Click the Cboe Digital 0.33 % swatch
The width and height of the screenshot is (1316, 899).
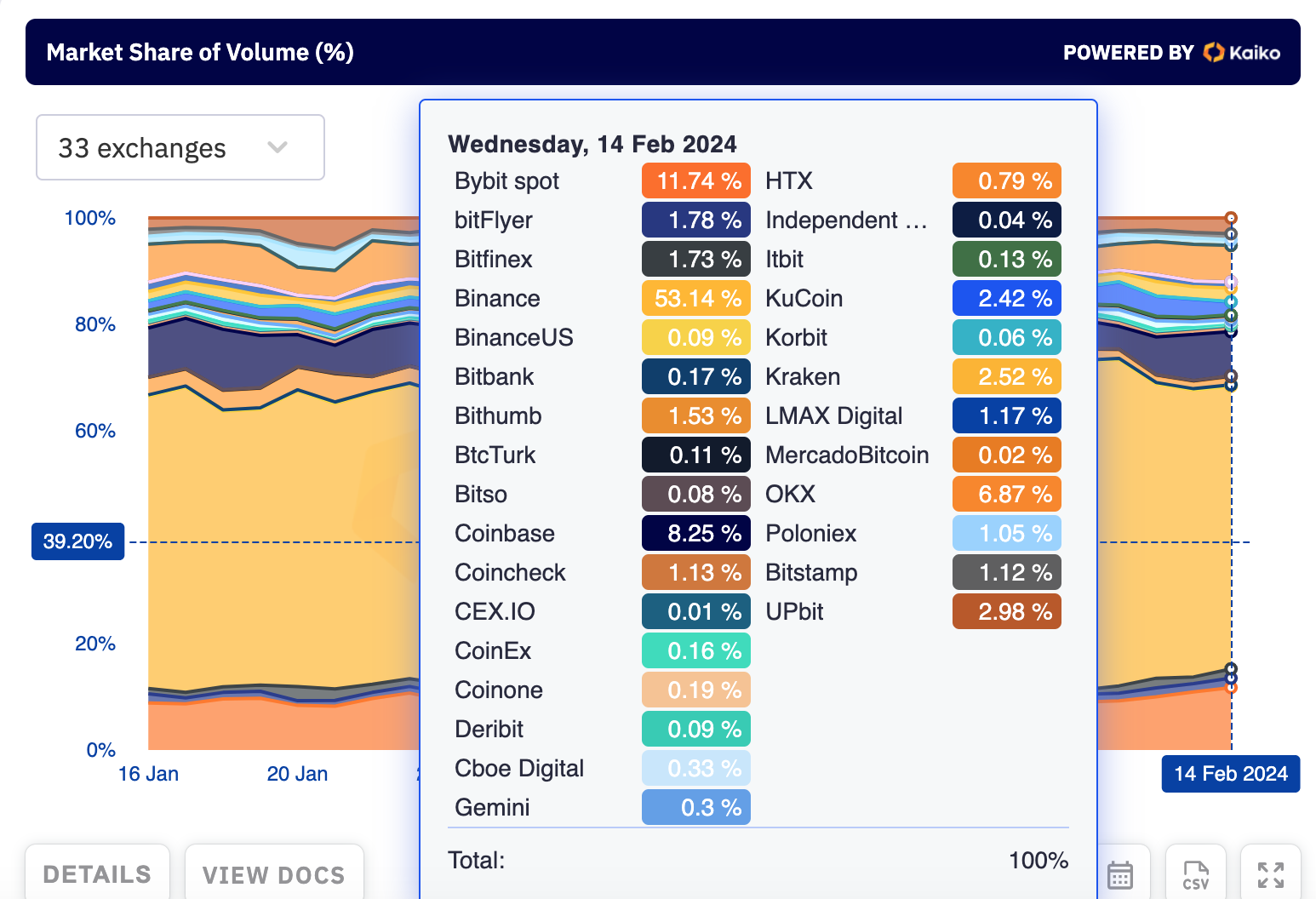coord(696,769)
